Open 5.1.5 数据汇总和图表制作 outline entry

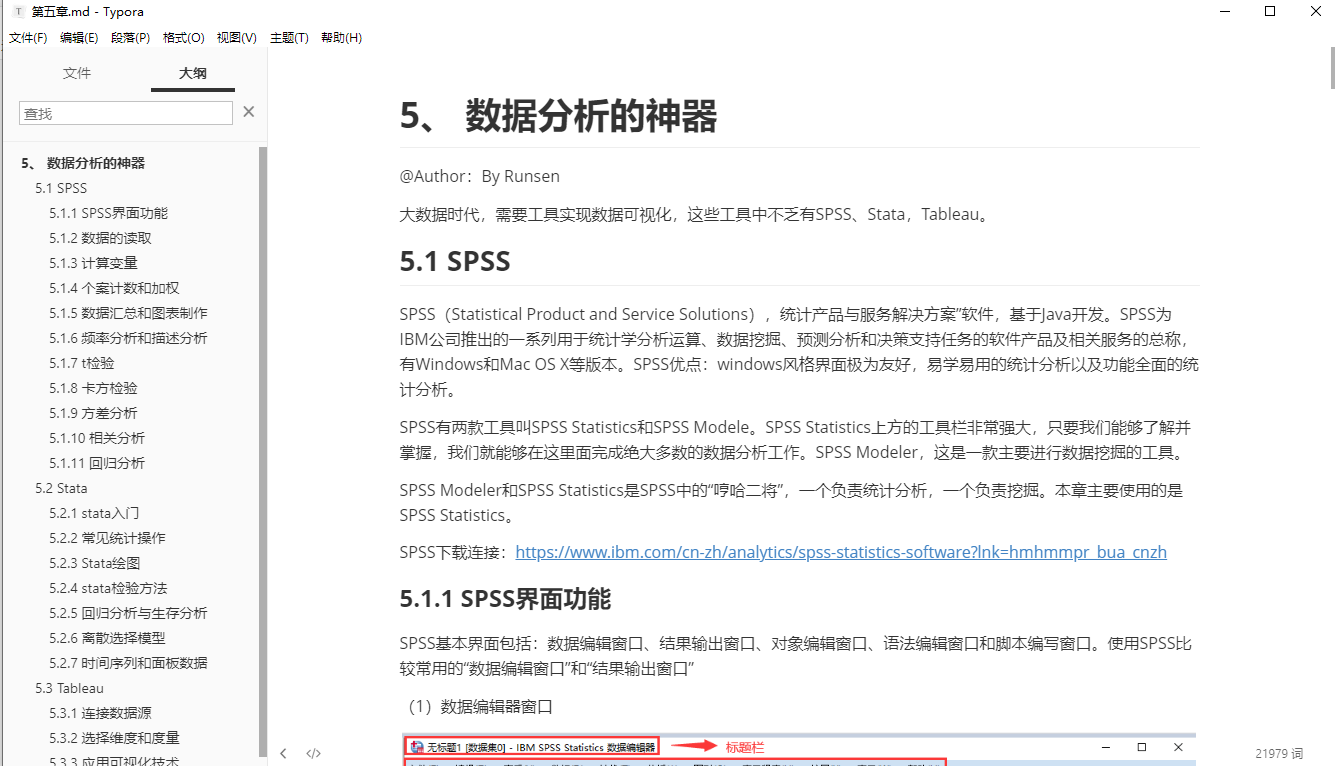129,313
